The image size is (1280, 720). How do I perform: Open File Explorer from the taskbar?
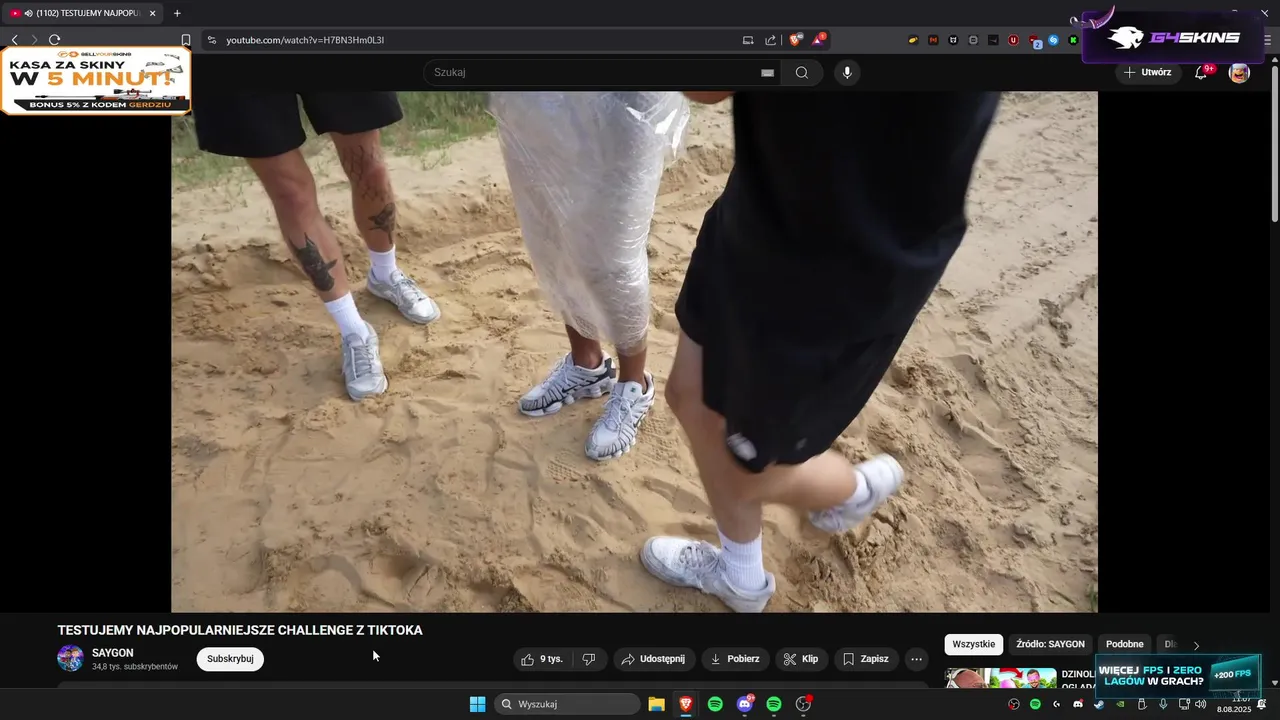pyautogui.click(x=656, y=704)
